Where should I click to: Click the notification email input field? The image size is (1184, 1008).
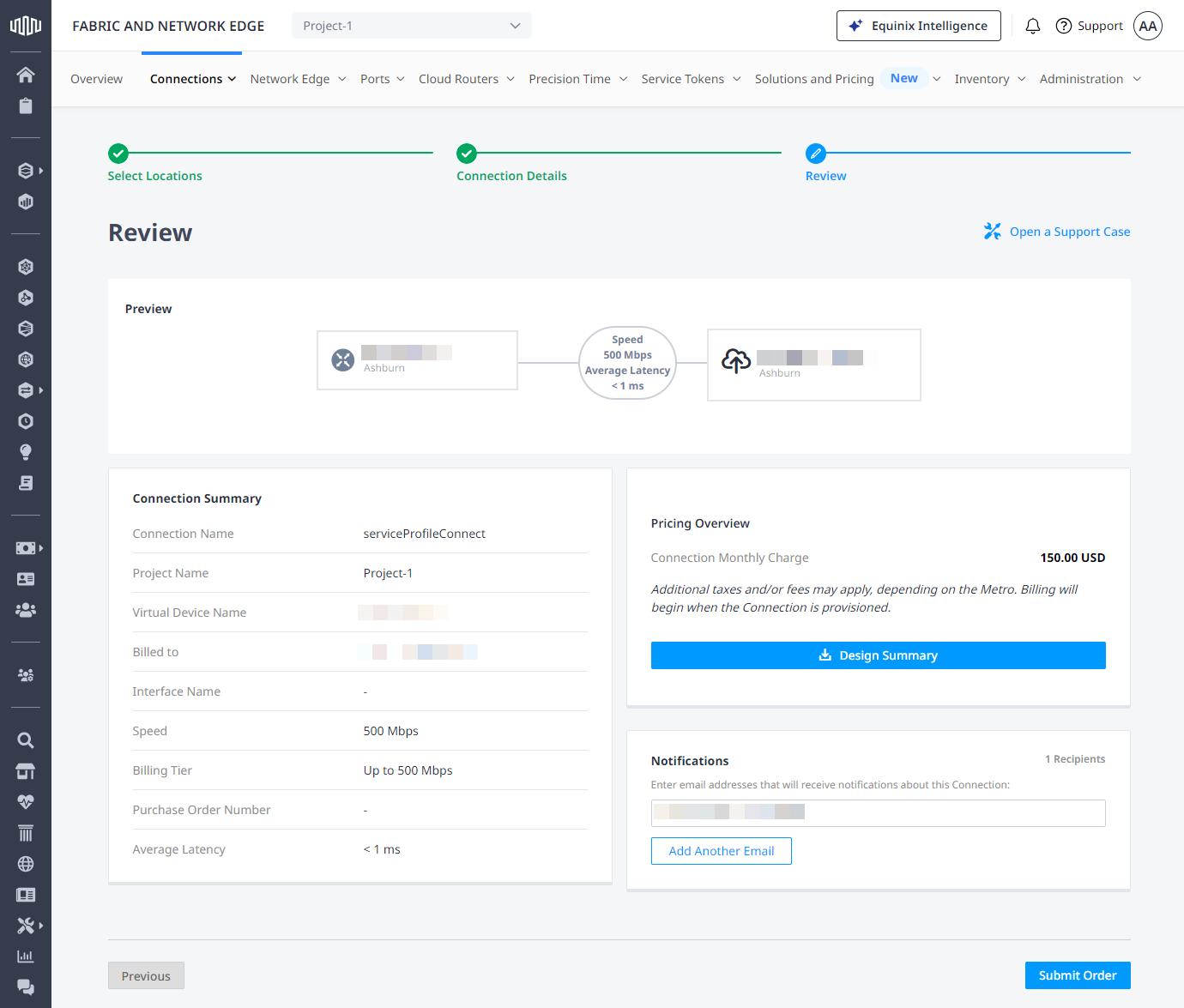pyautogui.click(x=878, y=813)
